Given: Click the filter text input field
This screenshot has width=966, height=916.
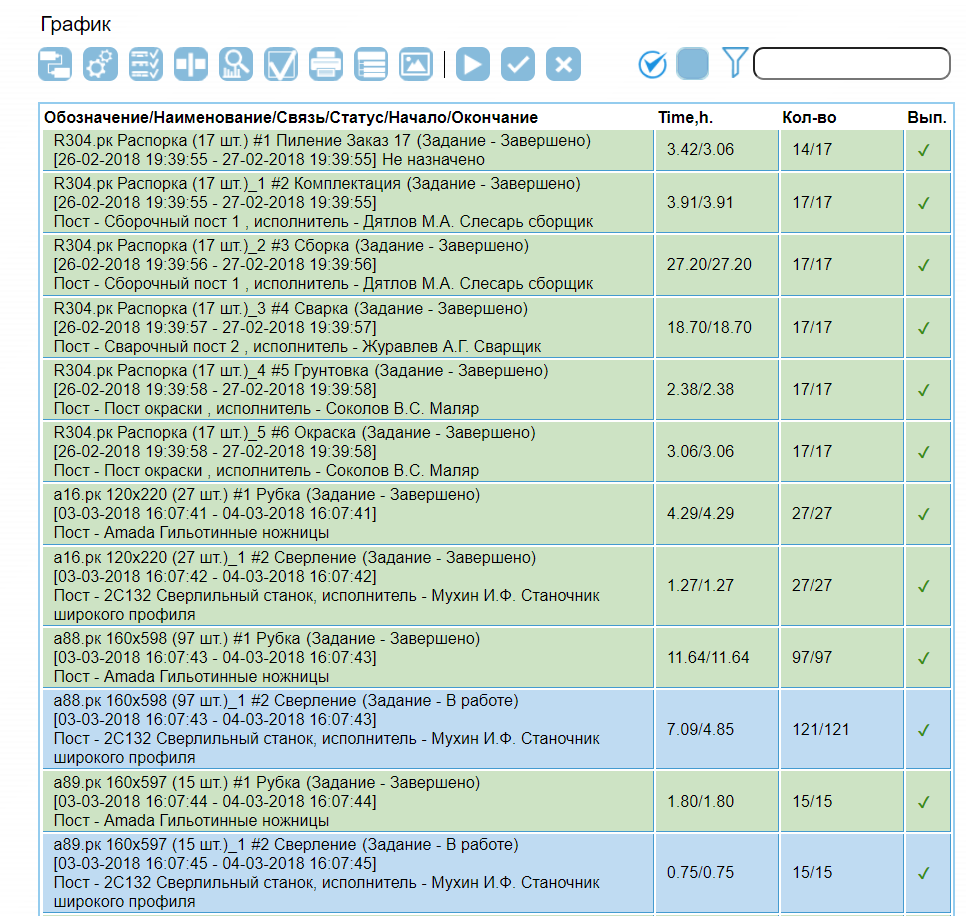Looking at the screenshot, I should pos(850,63).
